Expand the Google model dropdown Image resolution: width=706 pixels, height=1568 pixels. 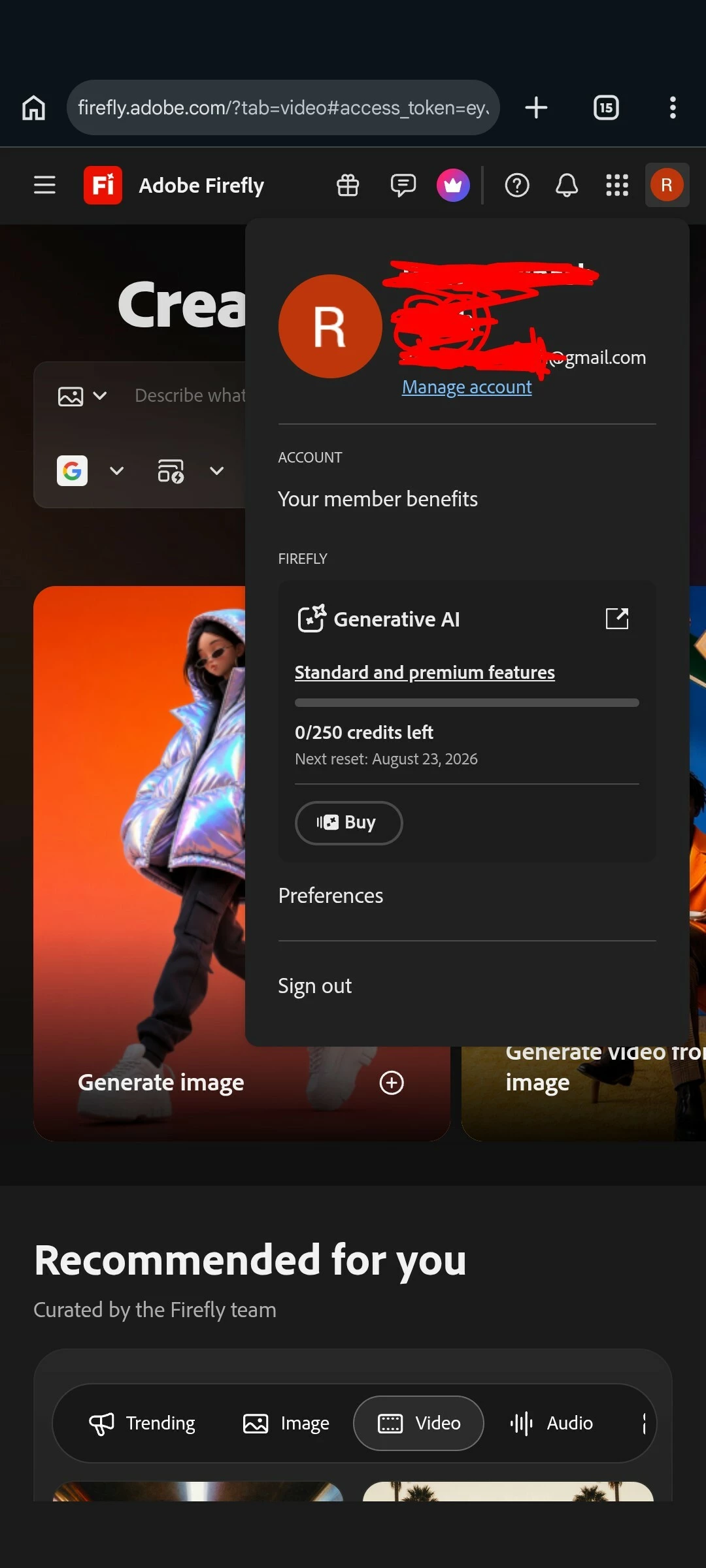pos(116,470)
